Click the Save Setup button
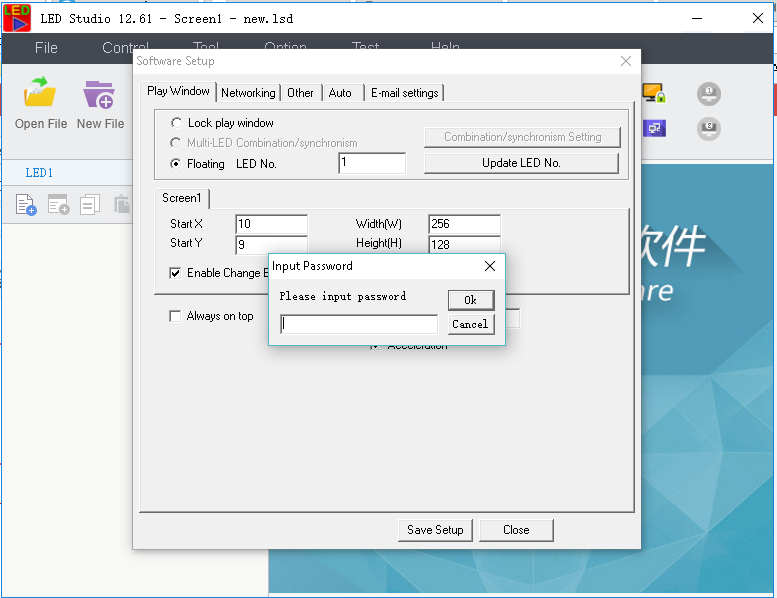The width and height of the screenshot is (777, 598). point(435,530)
